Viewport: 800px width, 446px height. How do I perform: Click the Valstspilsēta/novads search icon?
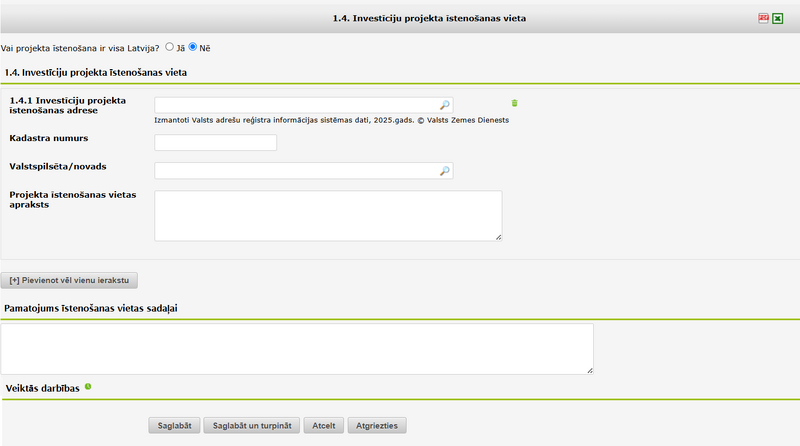click(445, 171)
